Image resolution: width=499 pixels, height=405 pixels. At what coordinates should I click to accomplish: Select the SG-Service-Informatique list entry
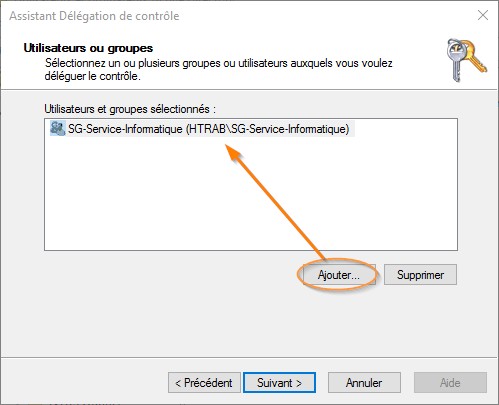pos(202,129)
